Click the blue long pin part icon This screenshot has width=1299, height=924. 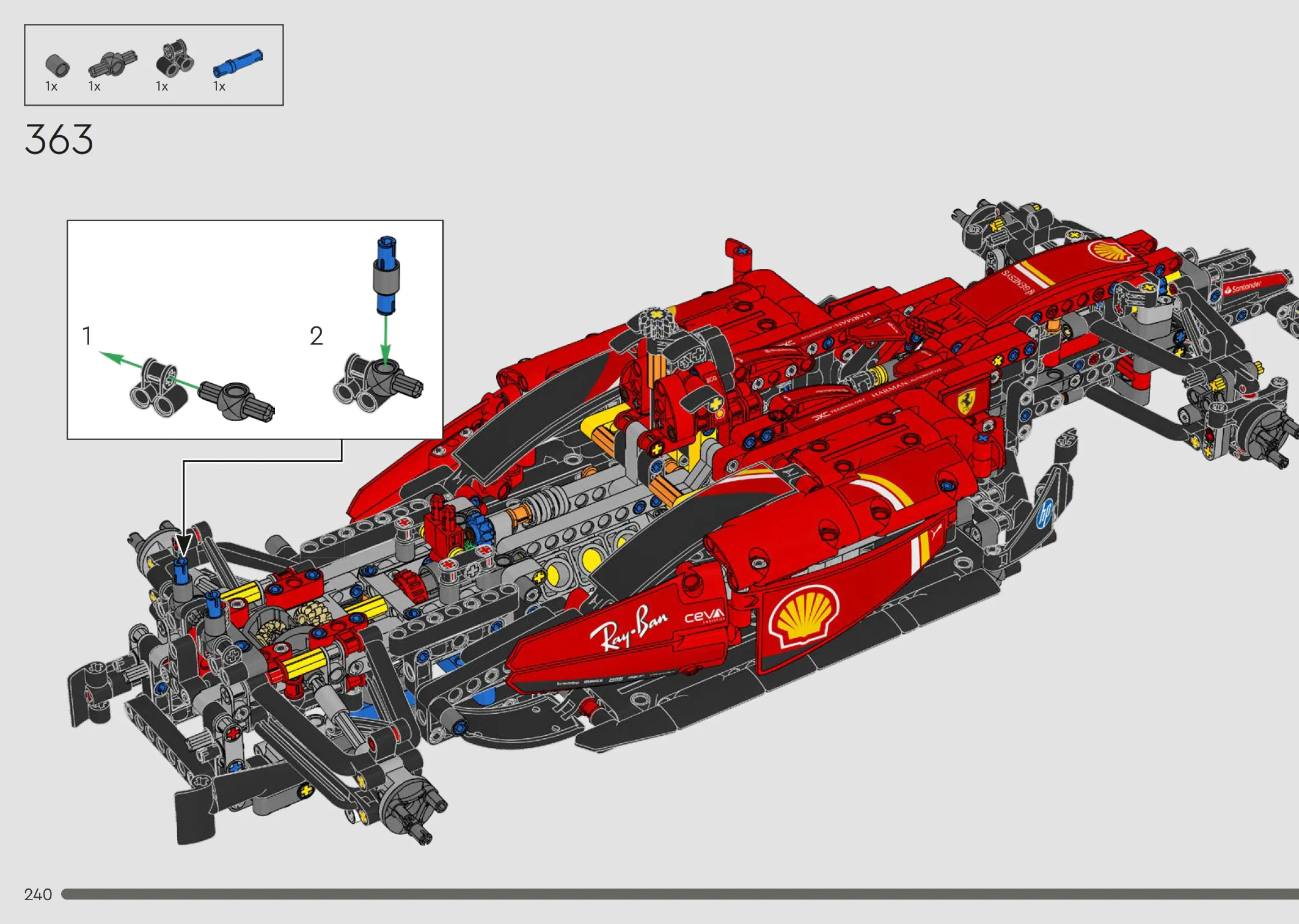pyautogui.click(x=238, y=63)
